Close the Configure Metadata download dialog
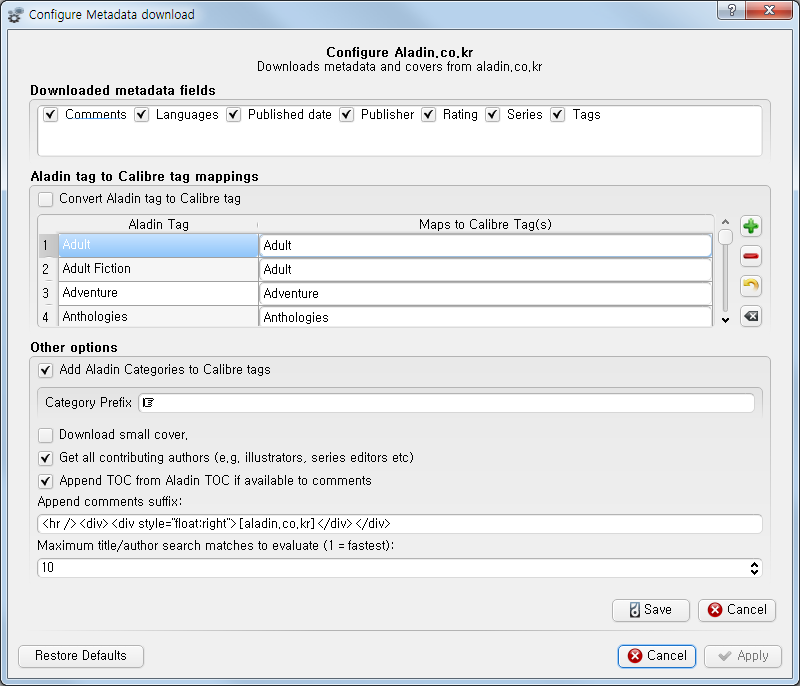 coord(769,10)
